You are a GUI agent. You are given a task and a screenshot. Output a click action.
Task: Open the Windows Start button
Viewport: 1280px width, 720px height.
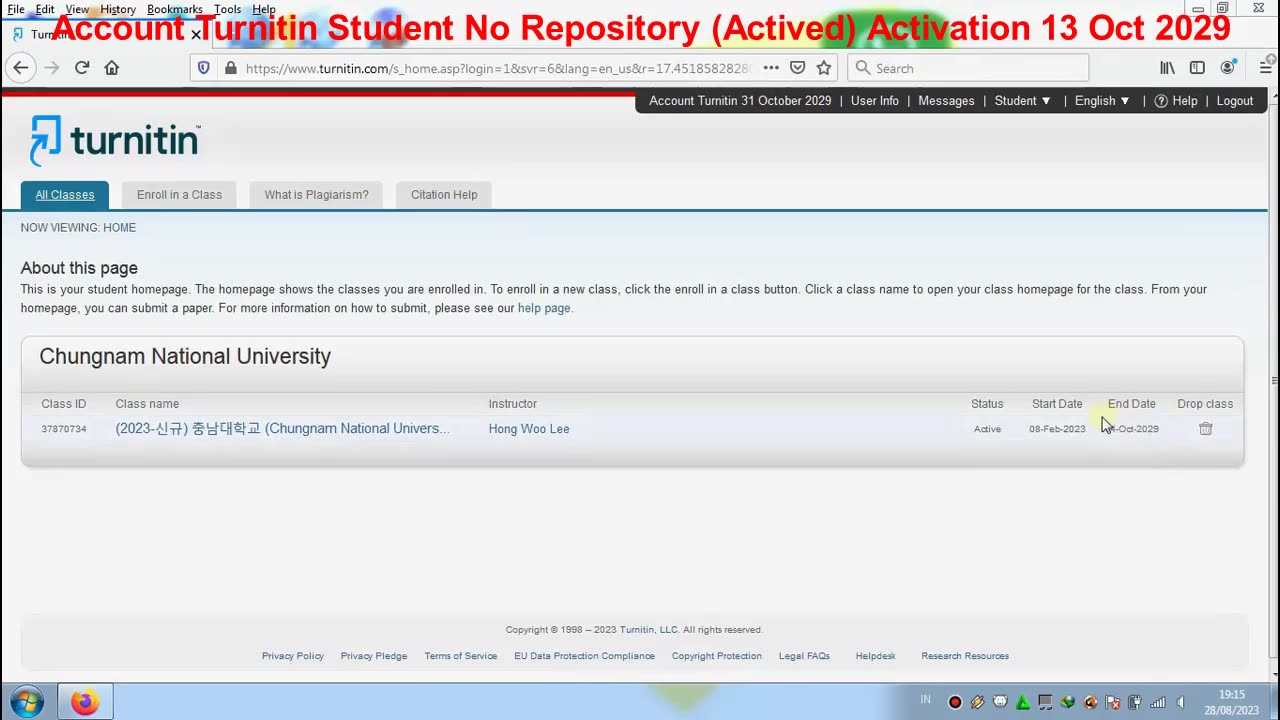(x=27, y=702)
